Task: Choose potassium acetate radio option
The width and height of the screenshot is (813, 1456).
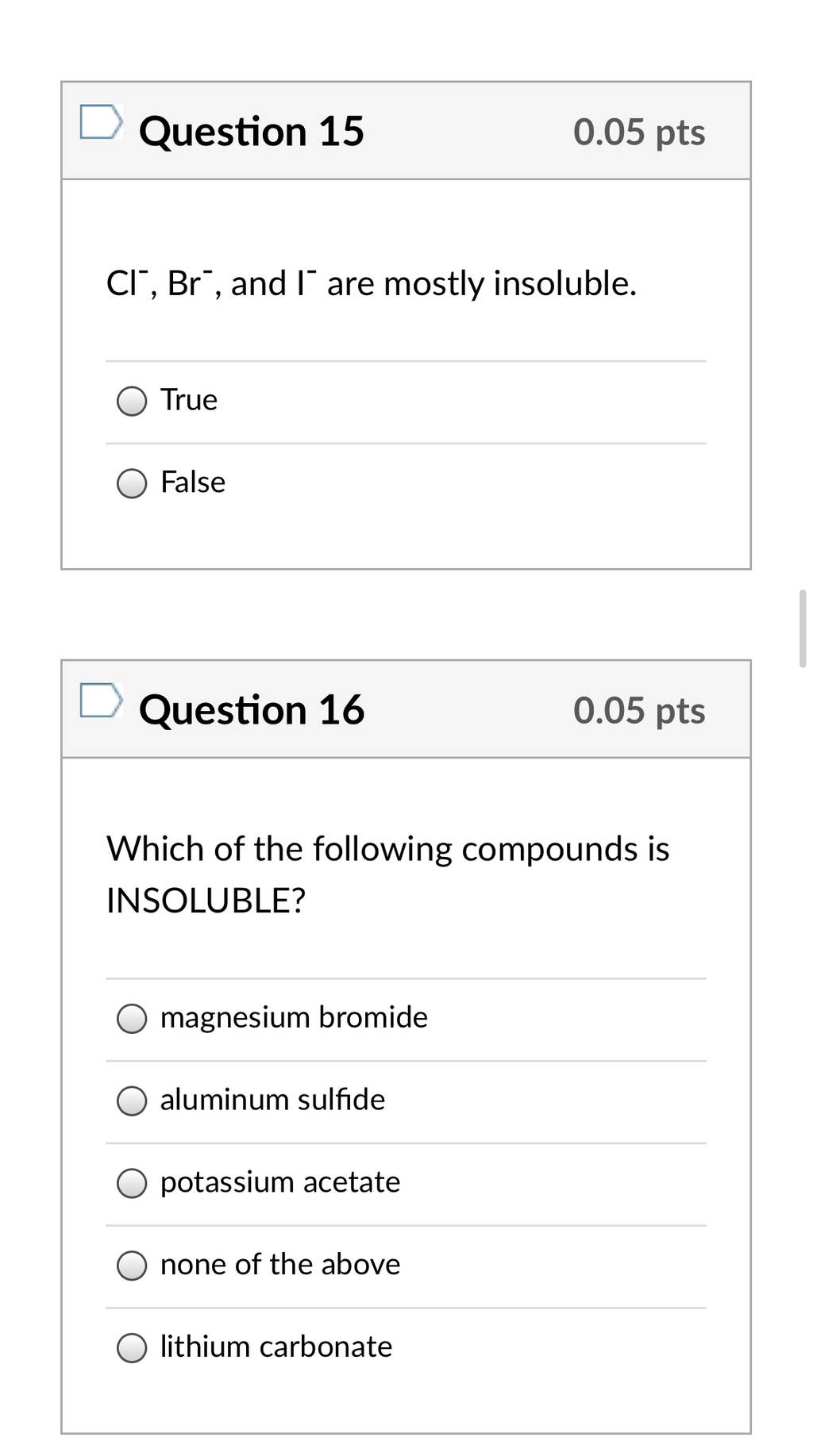Action: 132,1183
